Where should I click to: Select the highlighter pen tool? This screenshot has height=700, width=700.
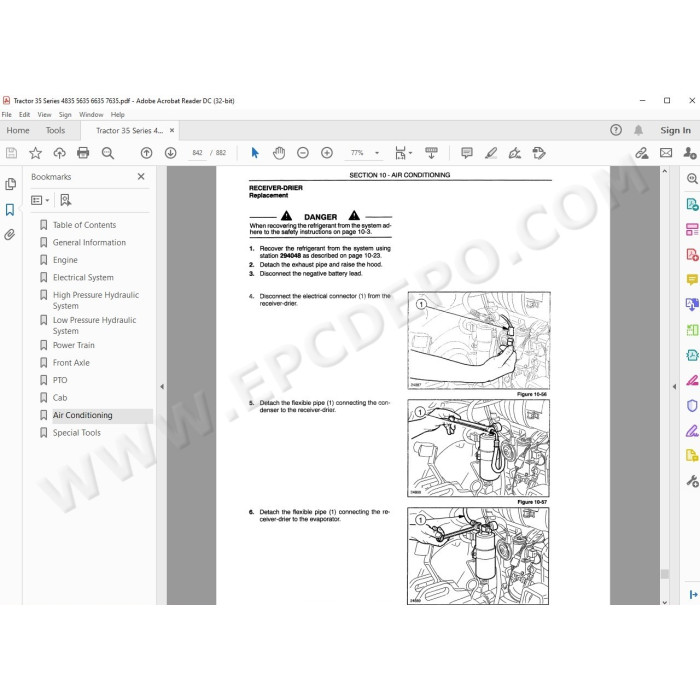coord(491,153)
